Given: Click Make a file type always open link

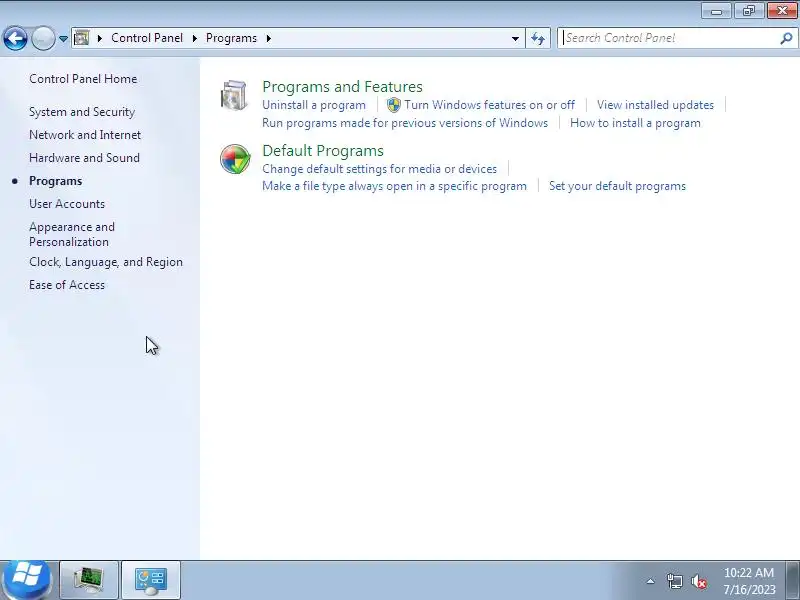Looking at the screenshot, I should tap(394, 186).
